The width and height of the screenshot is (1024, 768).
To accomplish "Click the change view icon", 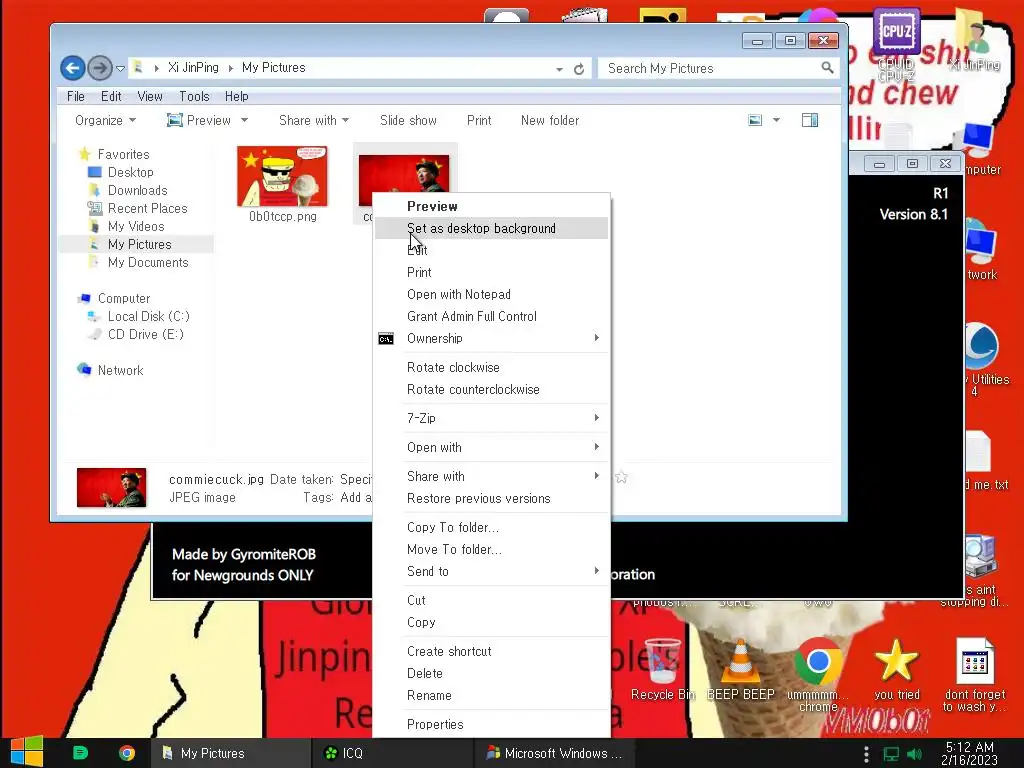I will point(755,120).
